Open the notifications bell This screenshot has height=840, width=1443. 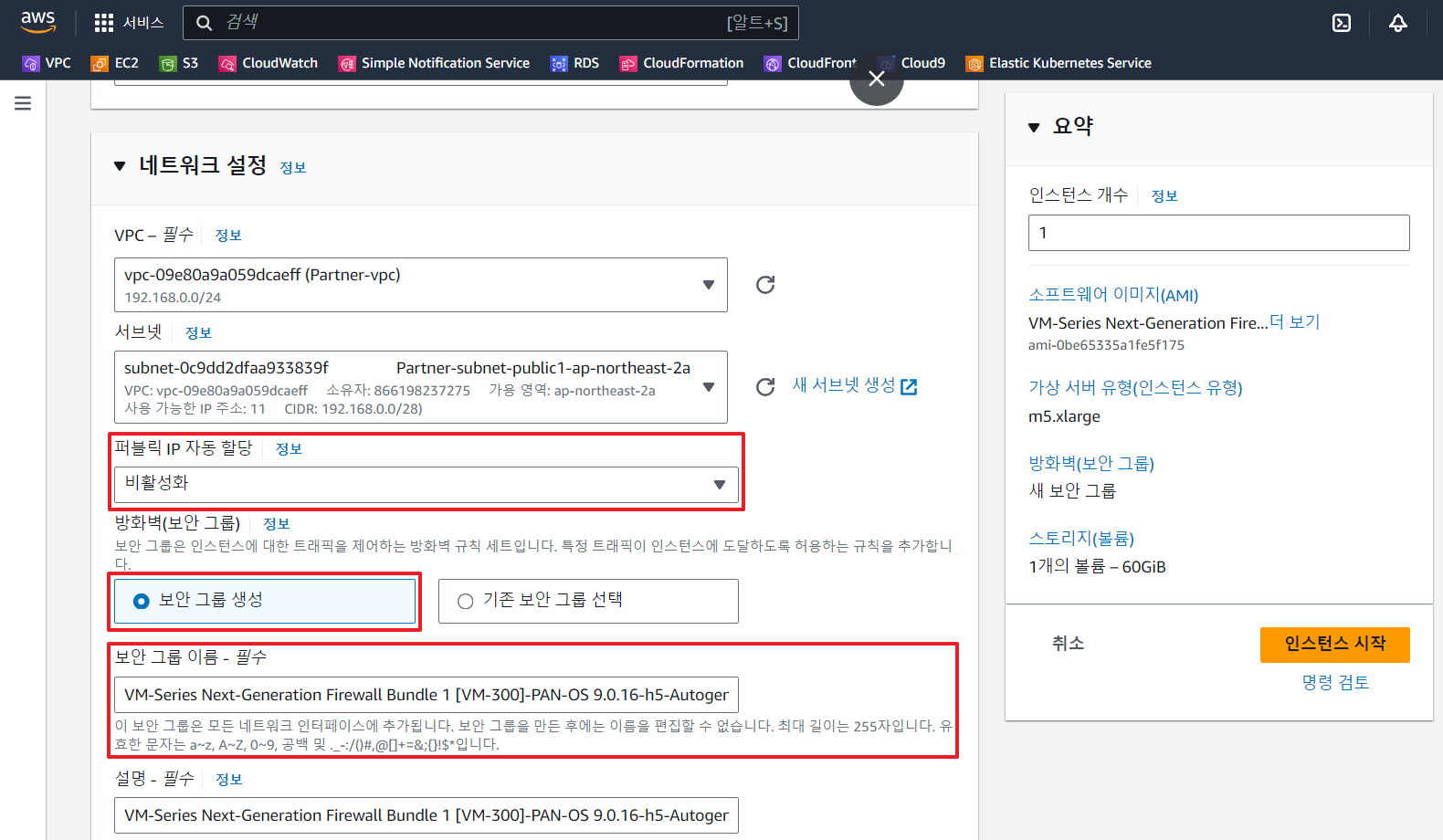1398,23
